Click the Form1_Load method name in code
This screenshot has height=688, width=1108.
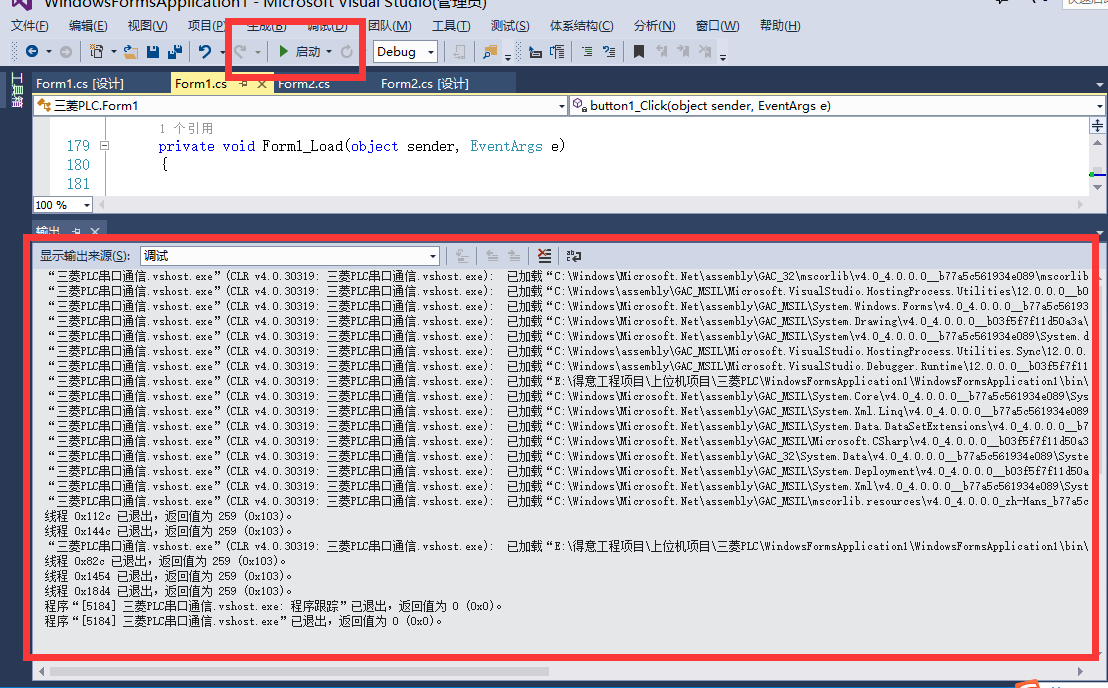(x=302, y=146)
